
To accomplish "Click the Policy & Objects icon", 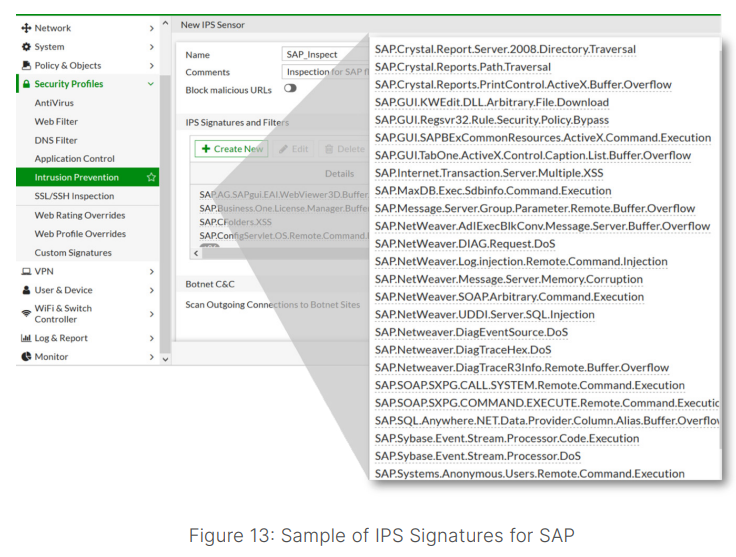I will 26,65.
